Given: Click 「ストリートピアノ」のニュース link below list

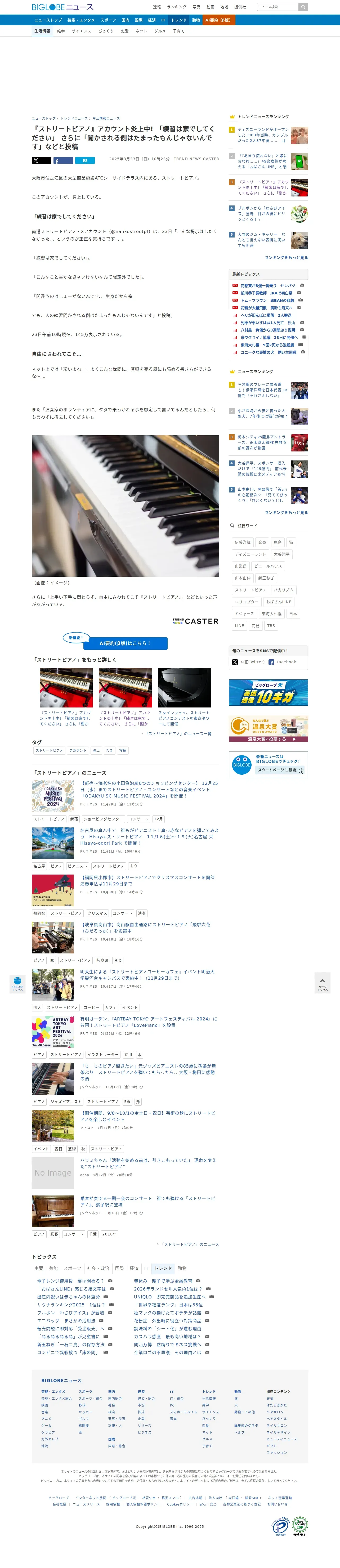Looking at the screenshot, I should pos(190,1244).
